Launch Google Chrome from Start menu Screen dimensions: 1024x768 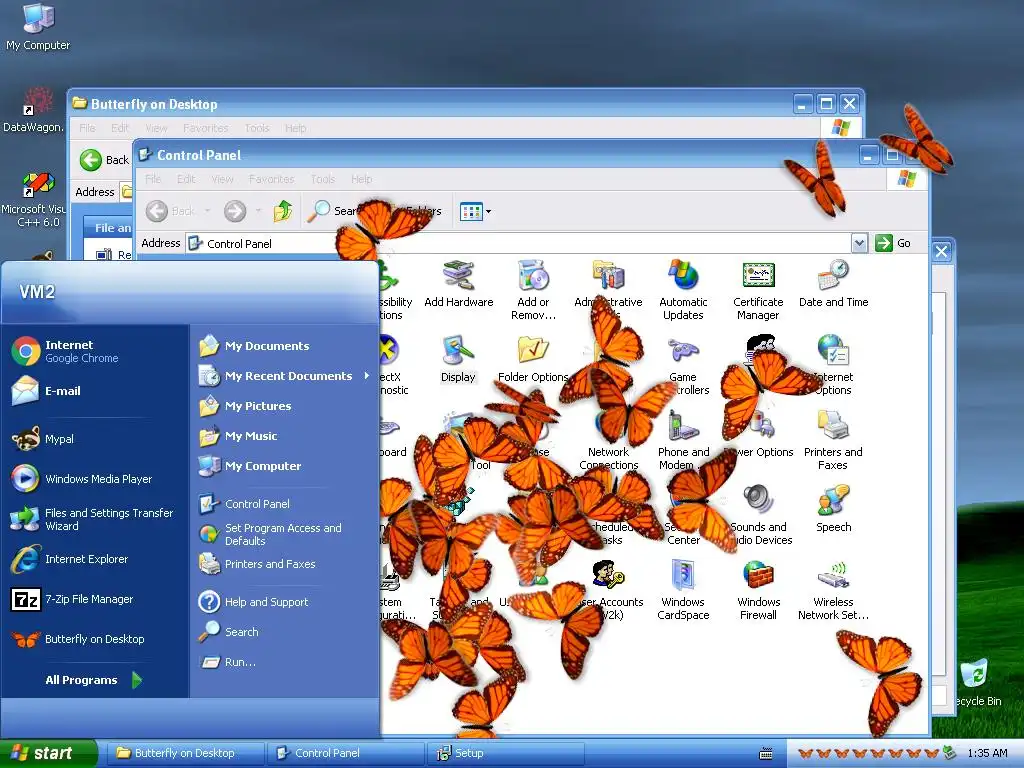click(x=96, y=351)
